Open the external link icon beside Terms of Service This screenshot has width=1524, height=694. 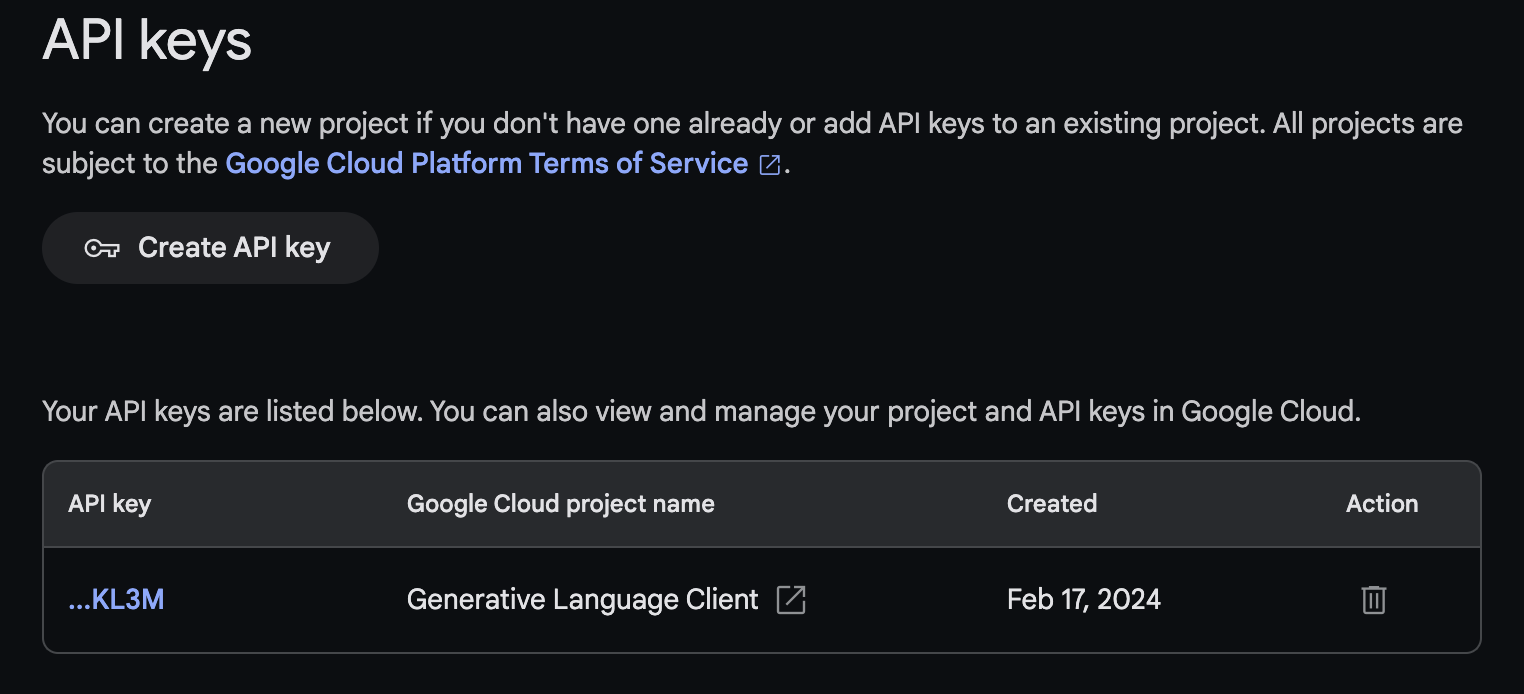[768, 163]
